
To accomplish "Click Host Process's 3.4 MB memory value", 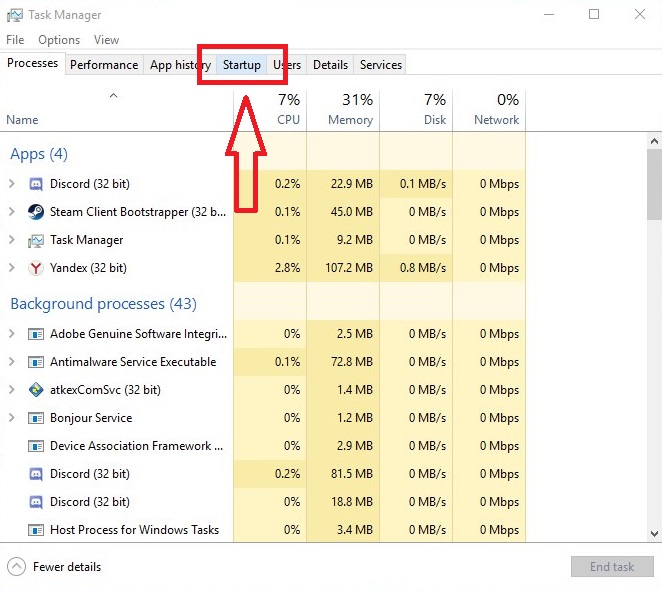I will click(x=355, y=530).
